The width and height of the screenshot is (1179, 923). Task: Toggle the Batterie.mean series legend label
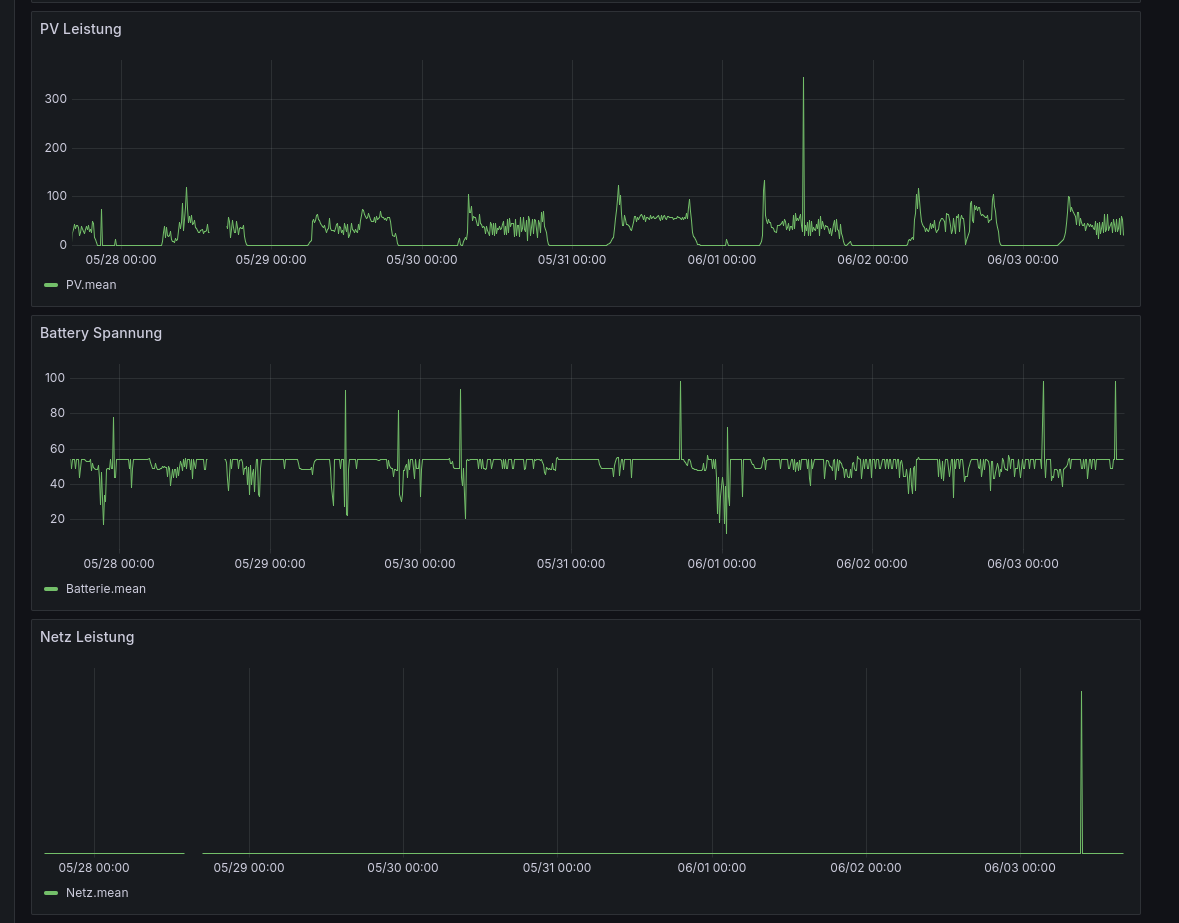(105, 589)
